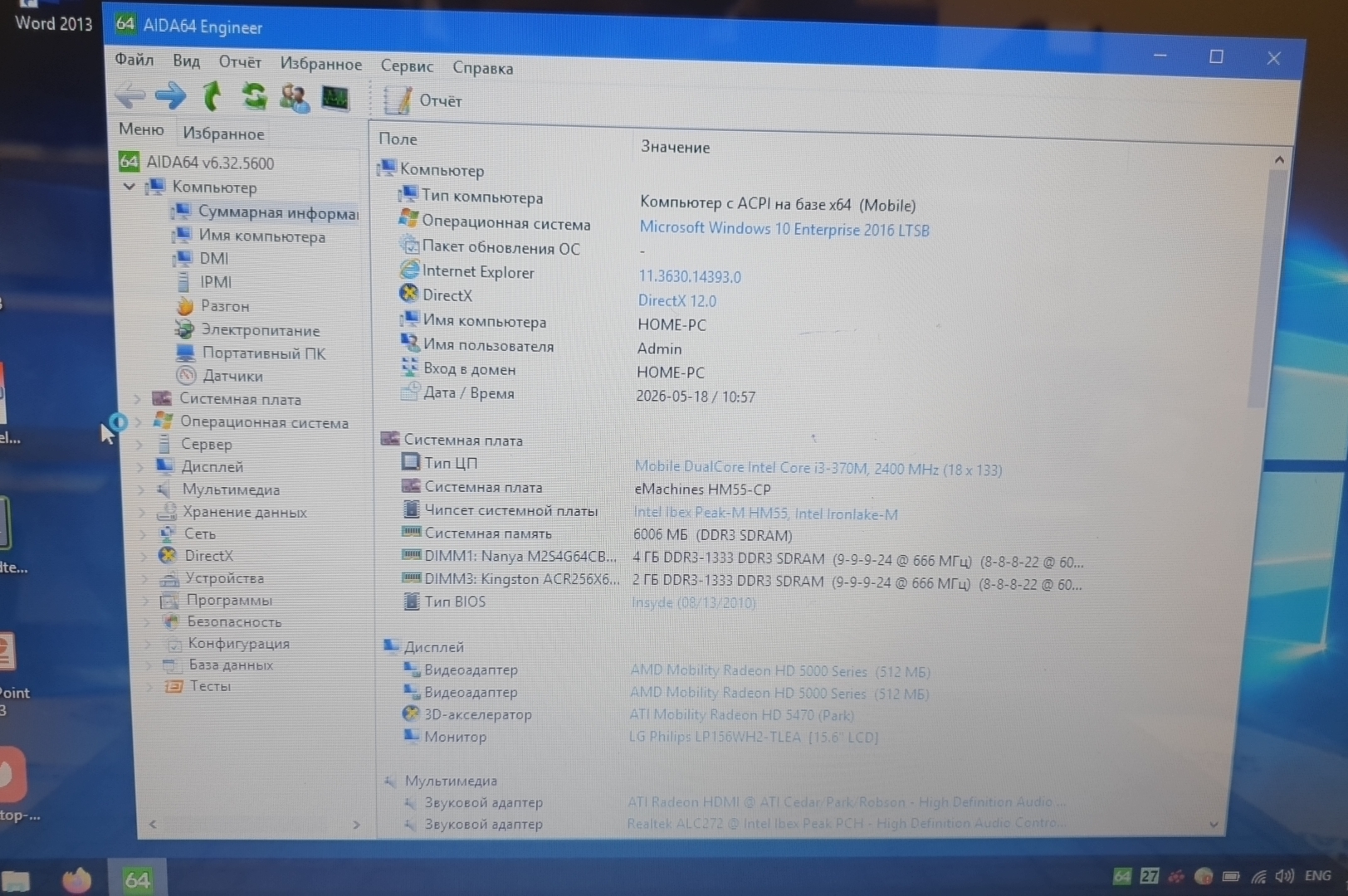The height and width of the screenshot is (896, 1348).
Task: Click the Конфигурация icon in the tree
Action: click(173, 643)
